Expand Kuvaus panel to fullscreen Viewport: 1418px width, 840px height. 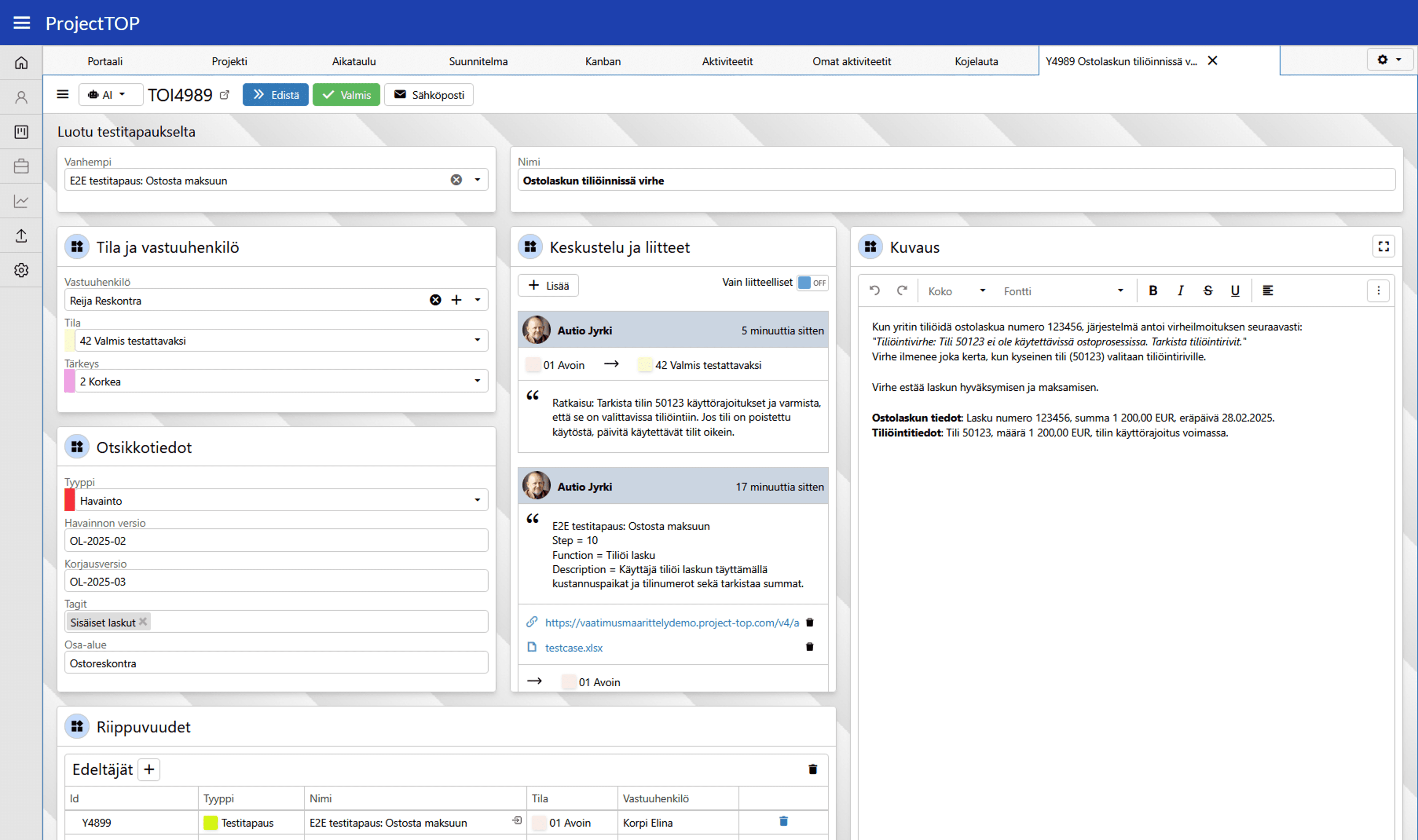[x=1383, y=247]
